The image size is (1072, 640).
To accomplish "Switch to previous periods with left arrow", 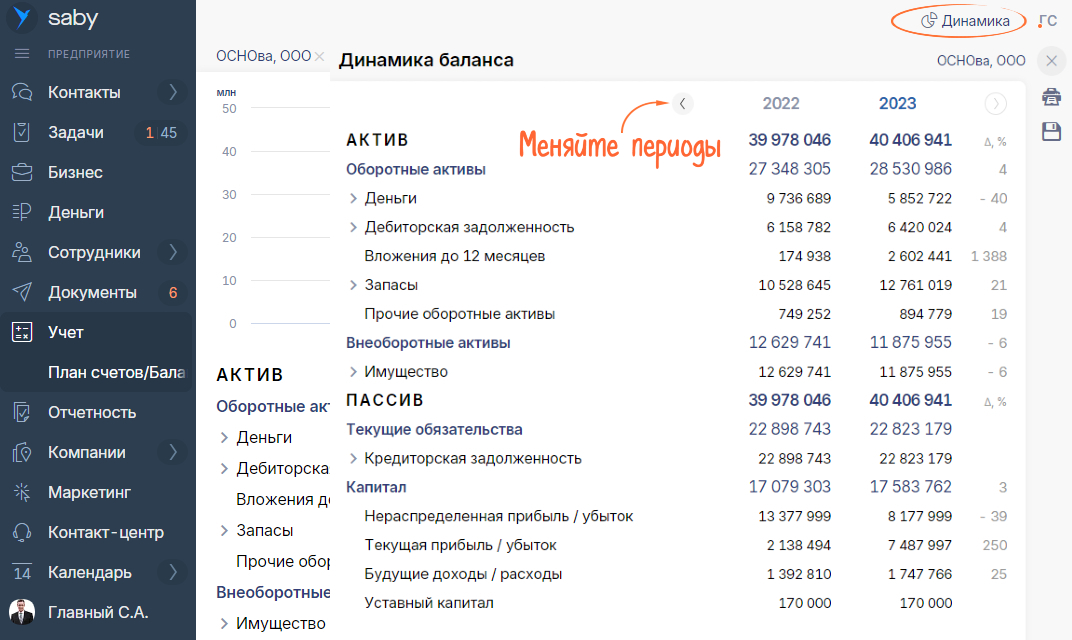I will [682, 103].
